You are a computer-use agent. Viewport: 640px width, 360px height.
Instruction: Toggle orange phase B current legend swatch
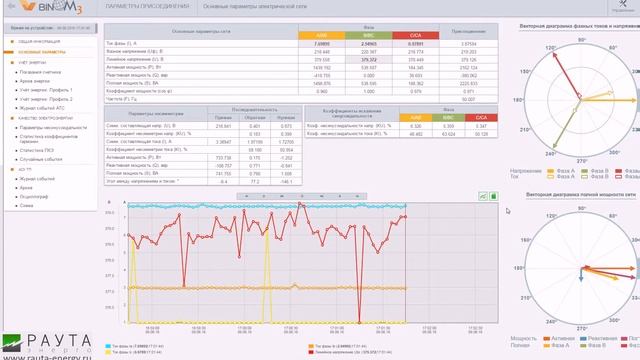[311, 346]
